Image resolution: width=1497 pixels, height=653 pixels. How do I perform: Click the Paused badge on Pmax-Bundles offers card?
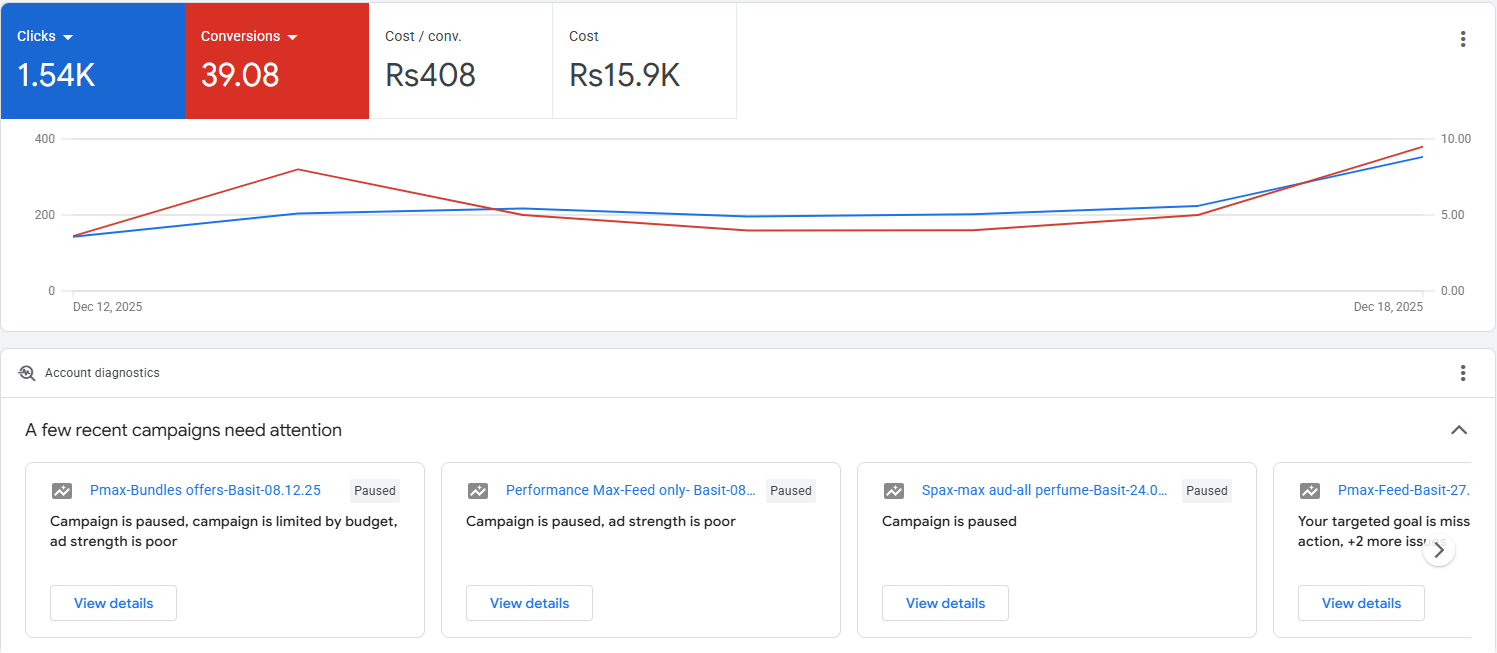(x=375, y=491)
